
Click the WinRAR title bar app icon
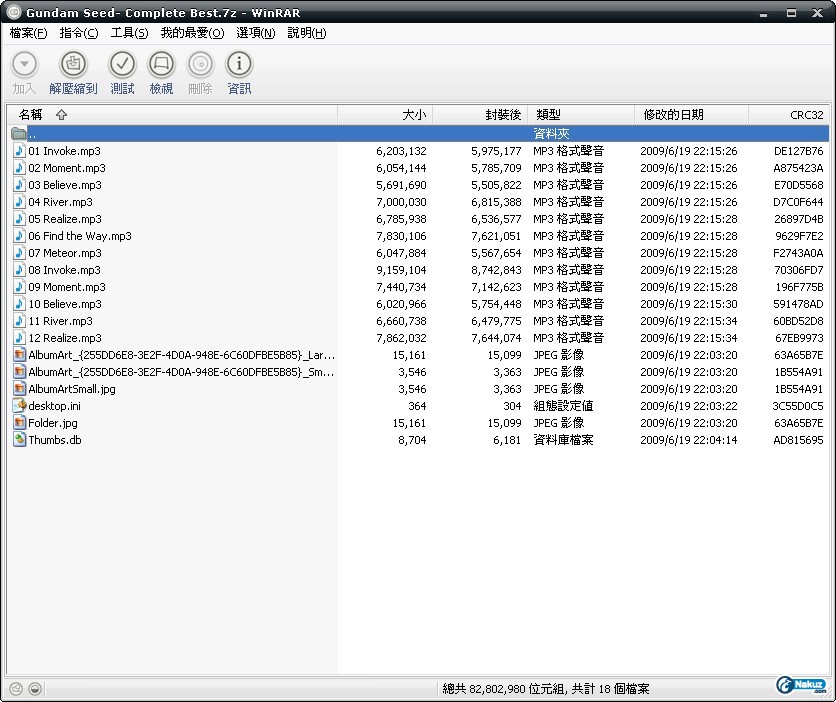click(x=13, y=12)
